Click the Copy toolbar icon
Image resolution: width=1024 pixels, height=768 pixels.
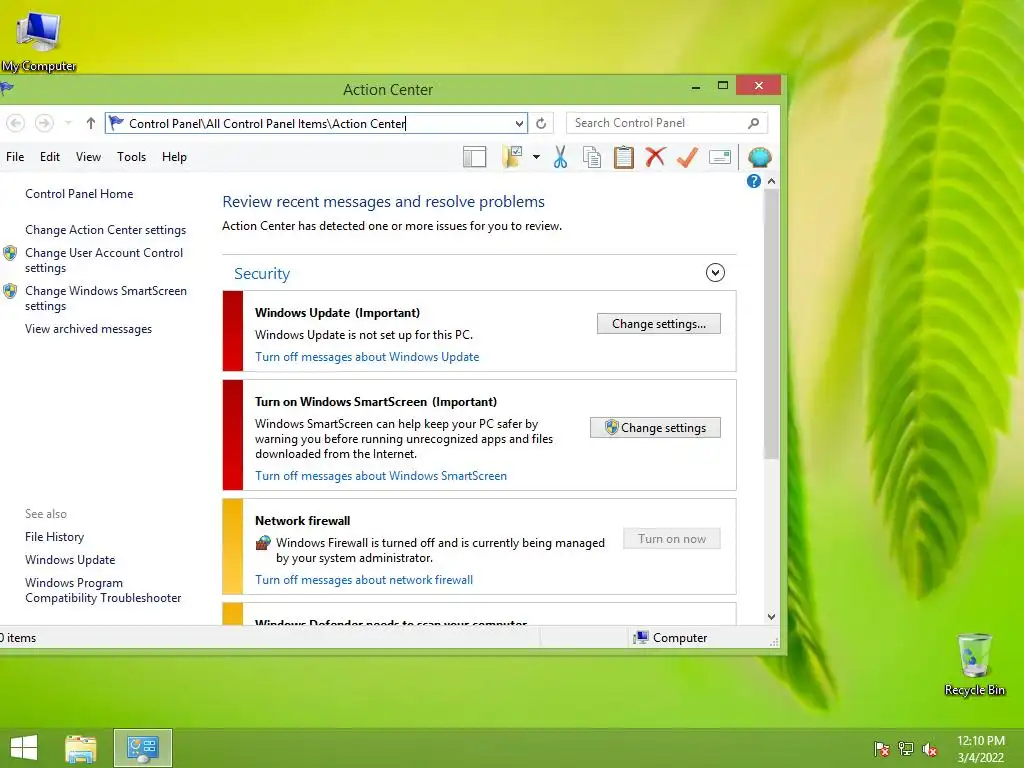pos(592,157)
